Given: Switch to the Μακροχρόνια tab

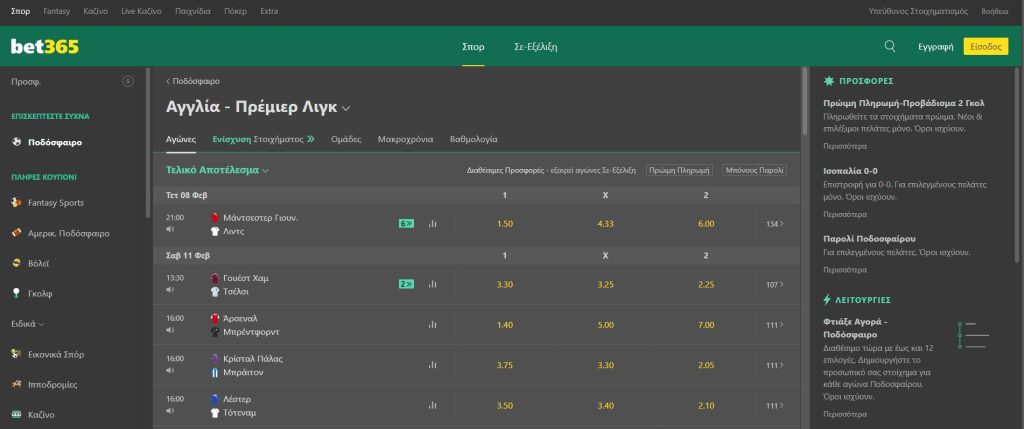Looking at the screenshot, I should click(405, 139).
